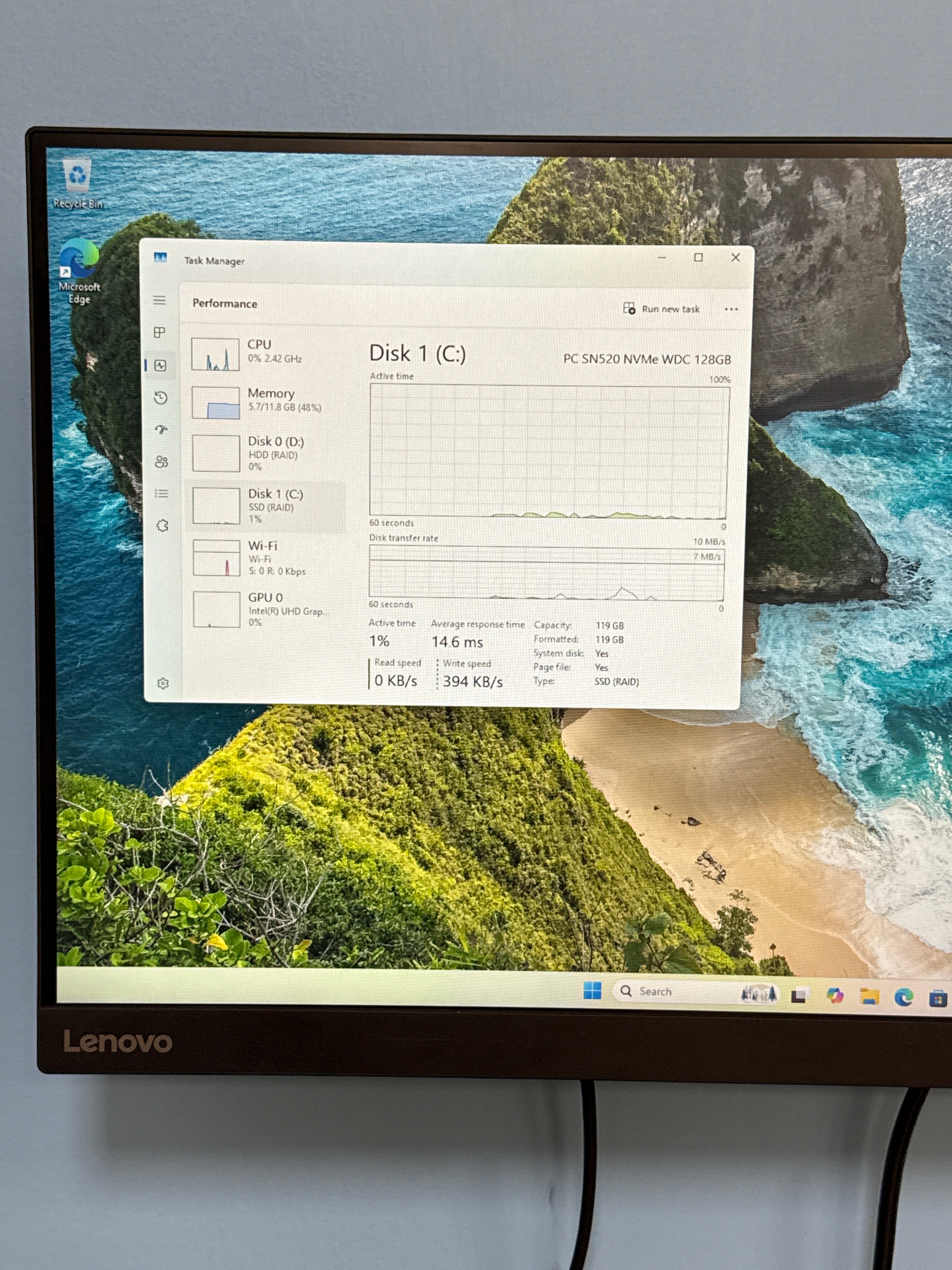Open the Processes page icon in sidebar
The height and width of the screenshot is (1270, 952).
click(x=160, y=332)
